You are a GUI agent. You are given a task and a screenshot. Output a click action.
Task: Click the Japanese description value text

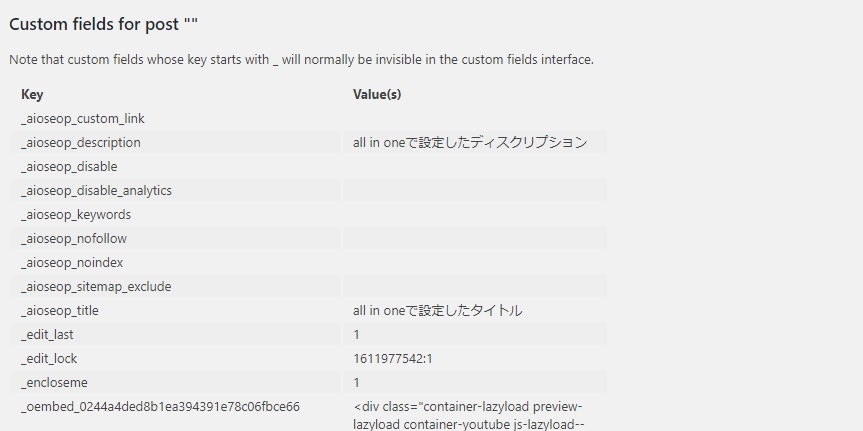coord(470,143)
